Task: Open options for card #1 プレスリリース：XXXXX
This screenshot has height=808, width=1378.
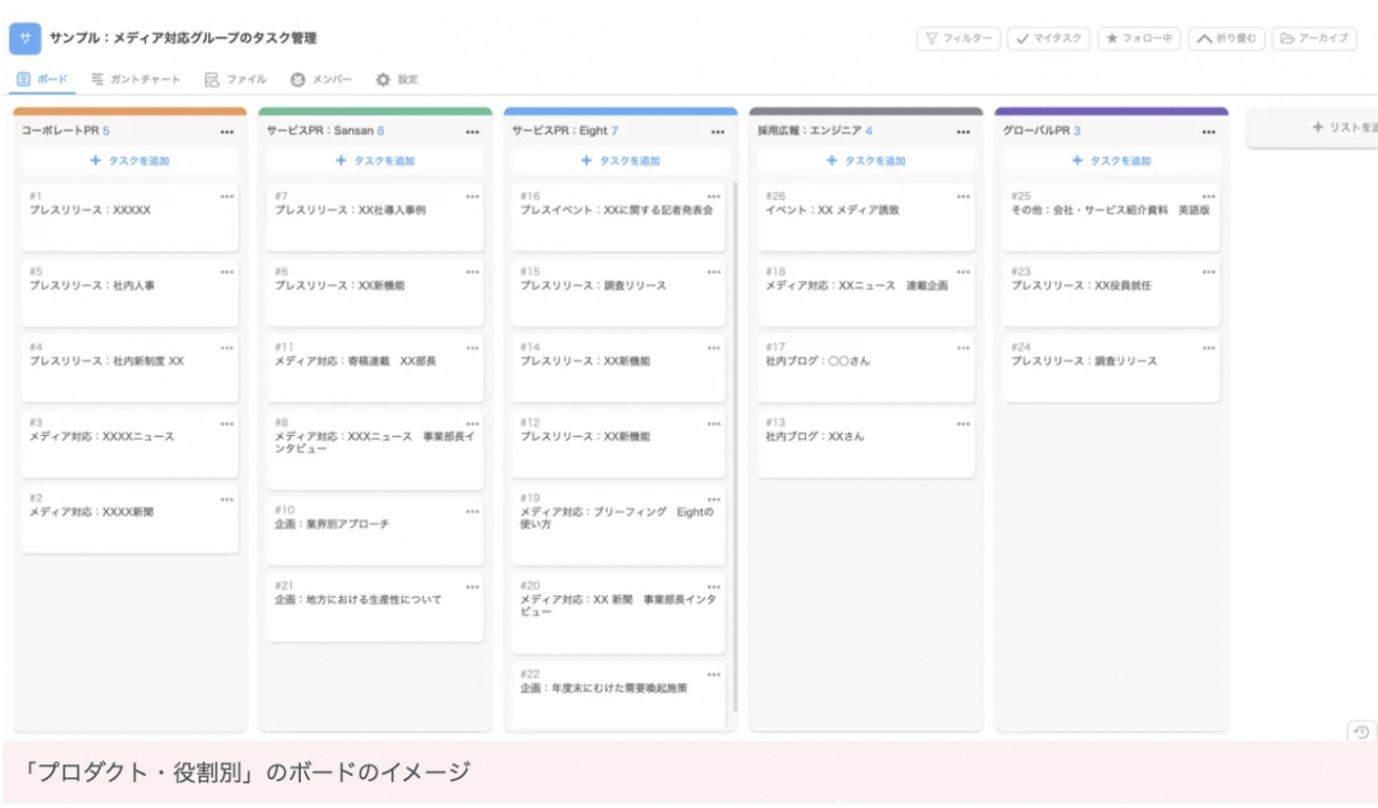Action: (x=227, y=196)
